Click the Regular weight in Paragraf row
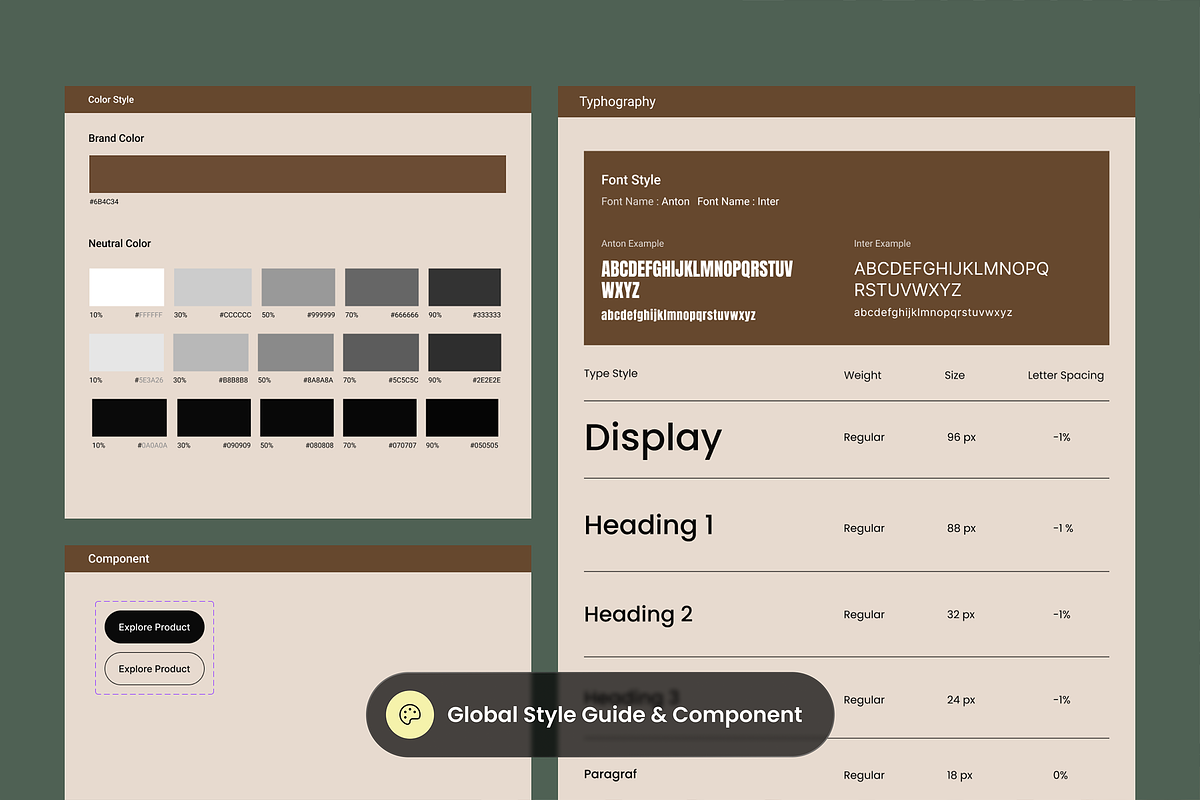This screenshot has width=1200, height=800. [x=864, y=775]
